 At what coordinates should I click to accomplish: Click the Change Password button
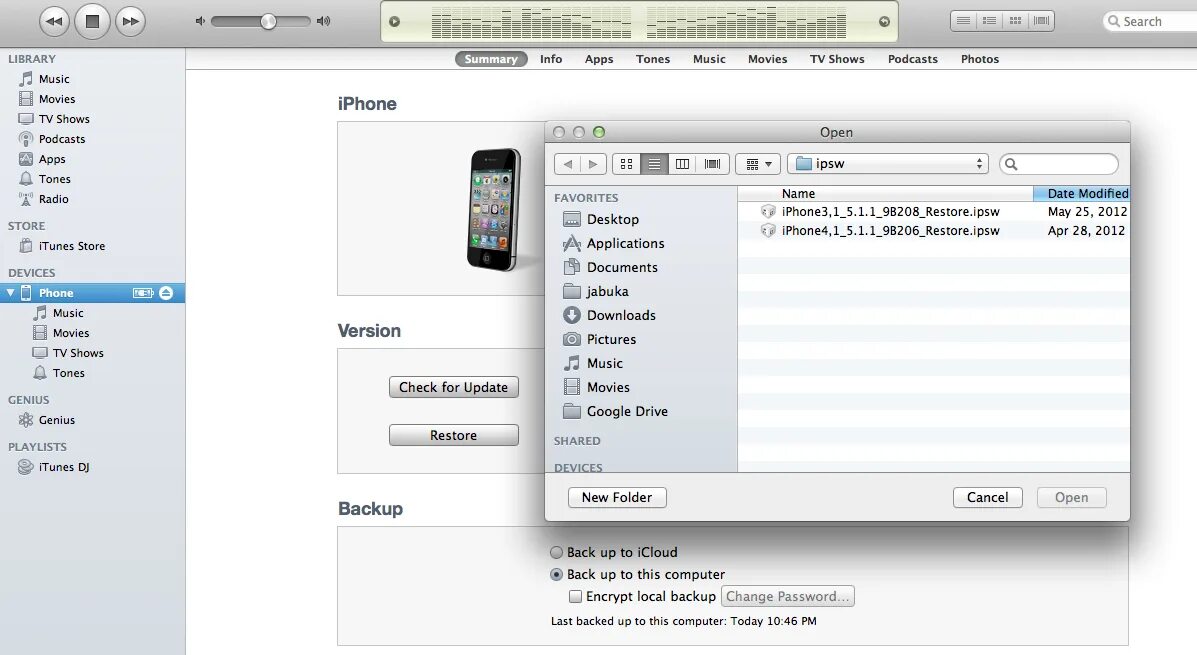(787, 596)
